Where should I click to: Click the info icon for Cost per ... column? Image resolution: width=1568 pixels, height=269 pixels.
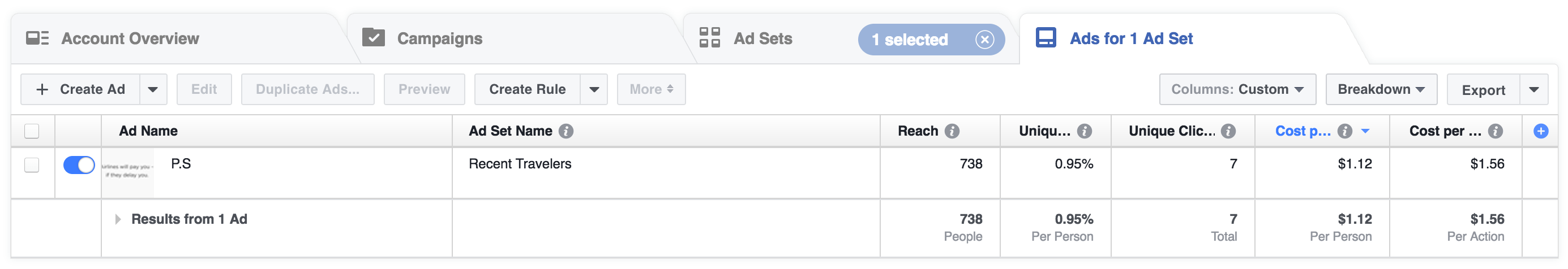point(1496,131)
